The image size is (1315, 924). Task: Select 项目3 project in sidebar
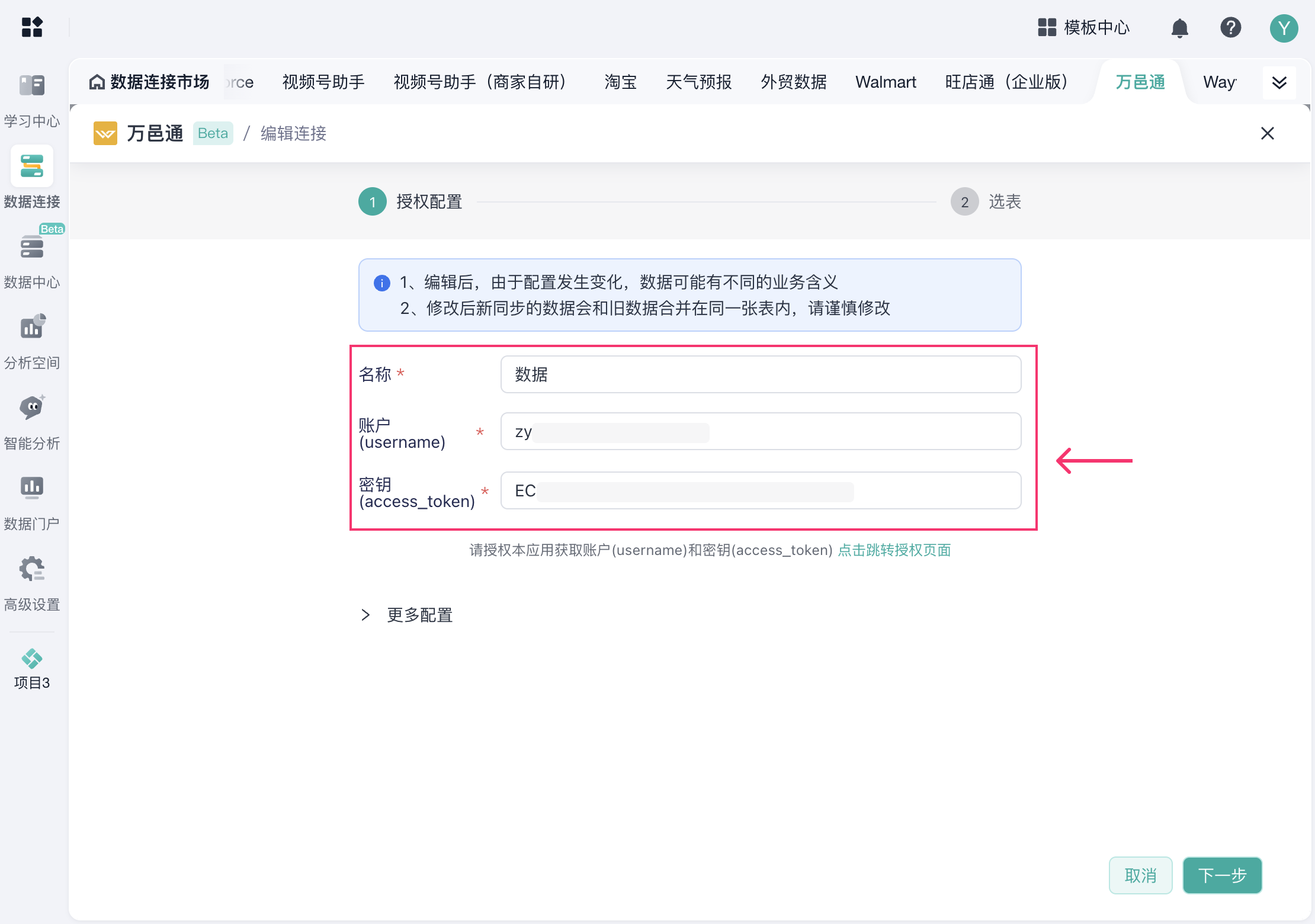coord(32,669)
